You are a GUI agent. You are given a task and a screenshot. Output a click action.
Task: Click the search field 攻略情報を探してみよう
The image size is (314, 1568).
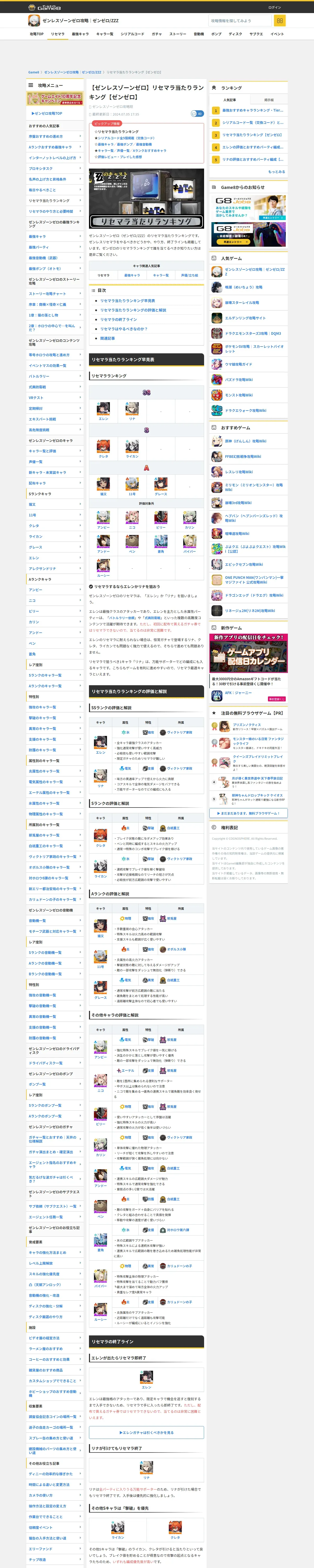coord(240,21)
